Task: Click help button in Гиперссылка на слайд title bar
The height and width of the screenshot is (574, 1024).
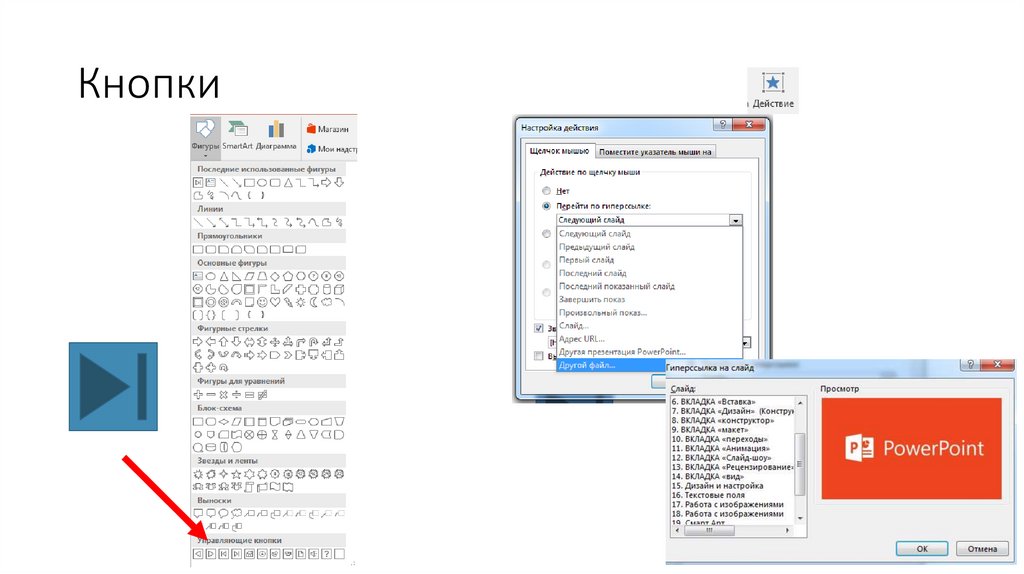Action: 970,364
